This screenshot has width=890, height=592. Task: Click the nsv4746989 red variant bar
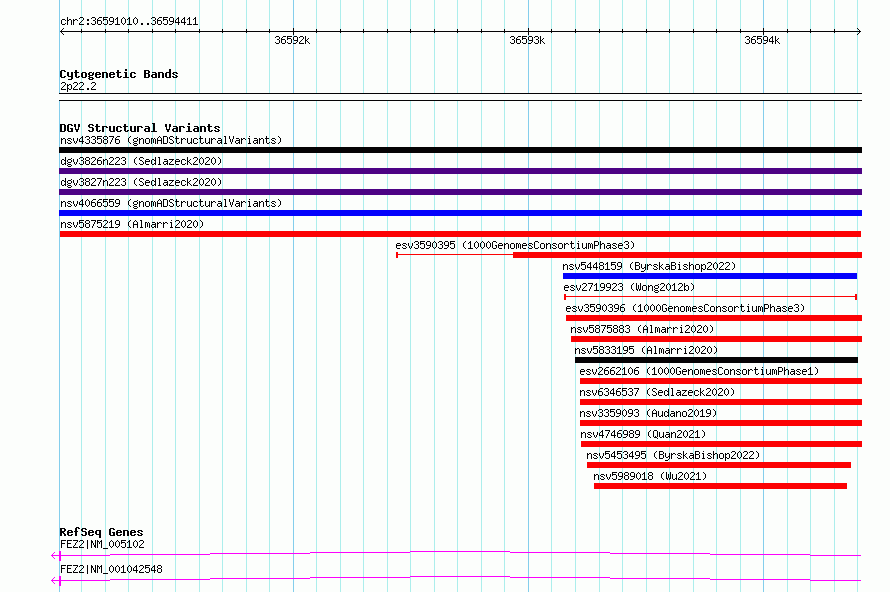tap(721, 444)
